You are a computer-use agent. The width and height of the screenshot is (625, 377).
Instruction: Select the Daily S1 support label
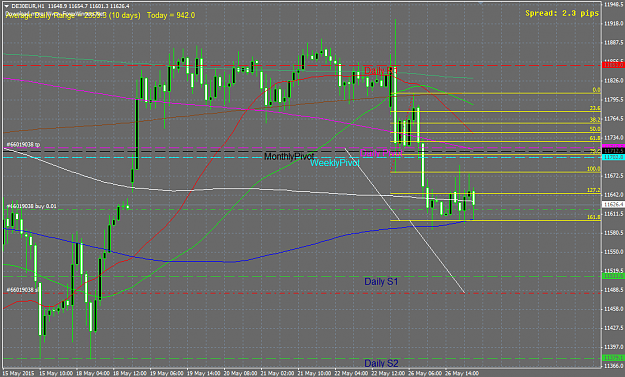pyautogui.click(x=381, y=281)
